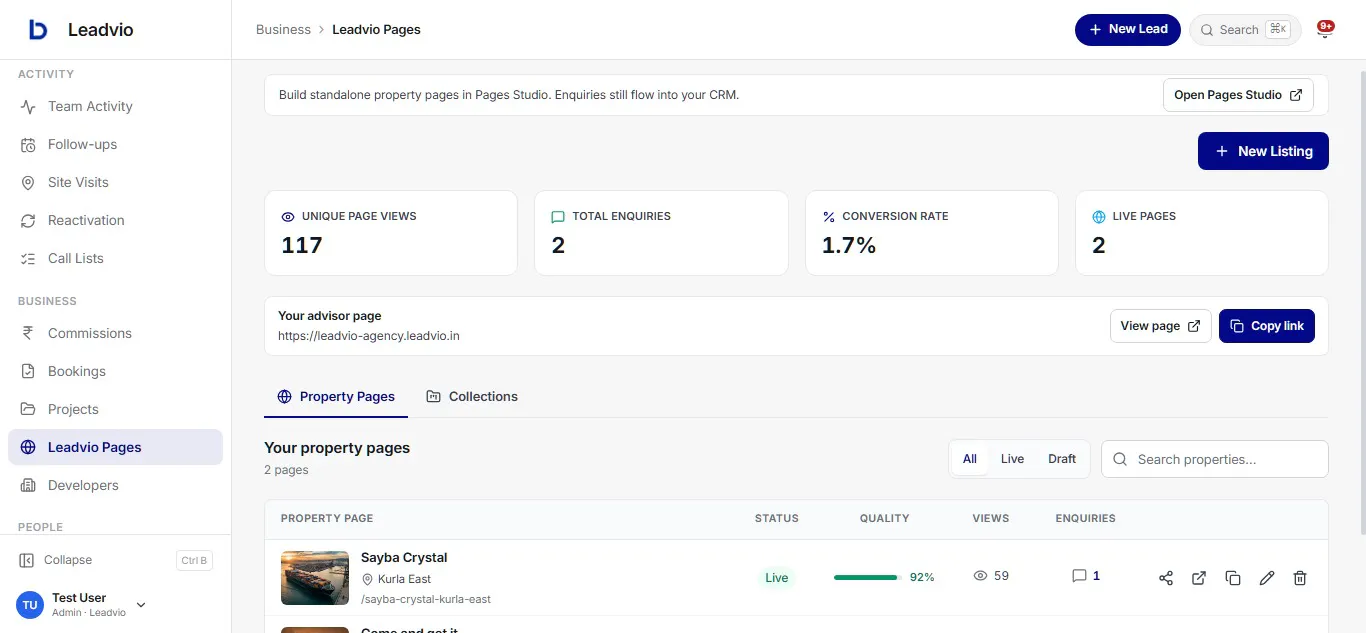Click the TU user avatar
This screenshot has width=1366, height=633.
[30, 605]
